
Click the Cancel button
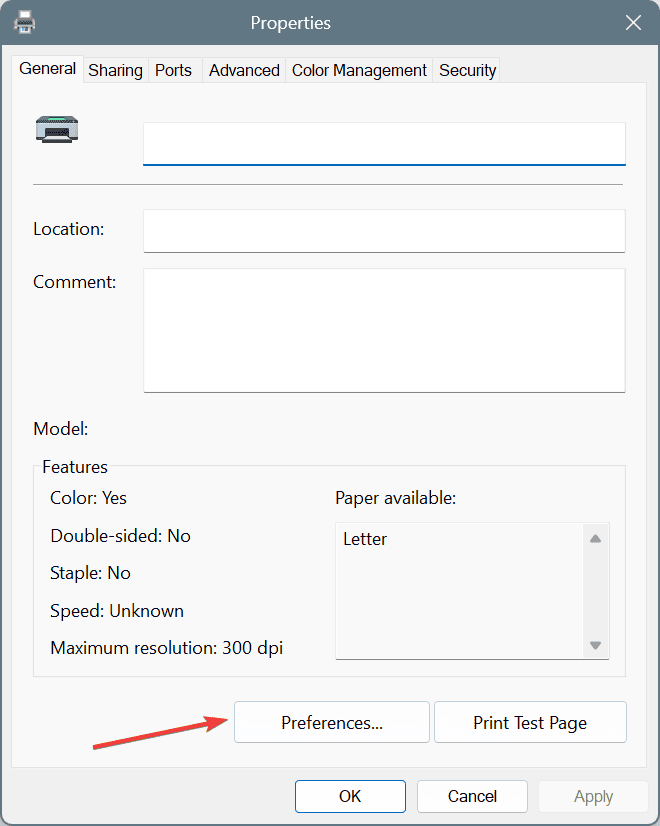(472, 796)
